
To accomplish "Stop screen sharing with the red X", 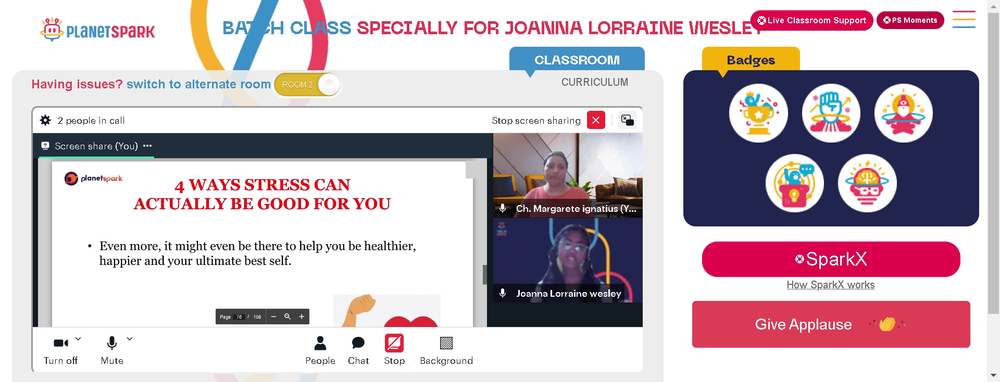I will [596, 121].
